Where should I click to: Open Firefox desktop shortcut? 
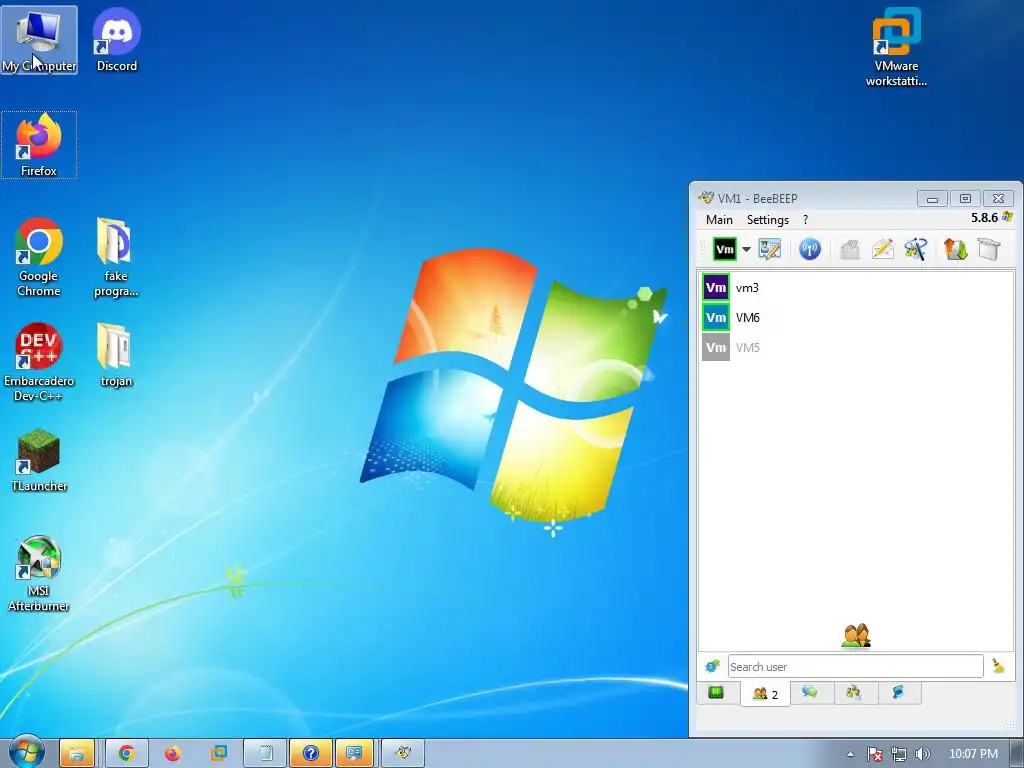tap(39, 145)
